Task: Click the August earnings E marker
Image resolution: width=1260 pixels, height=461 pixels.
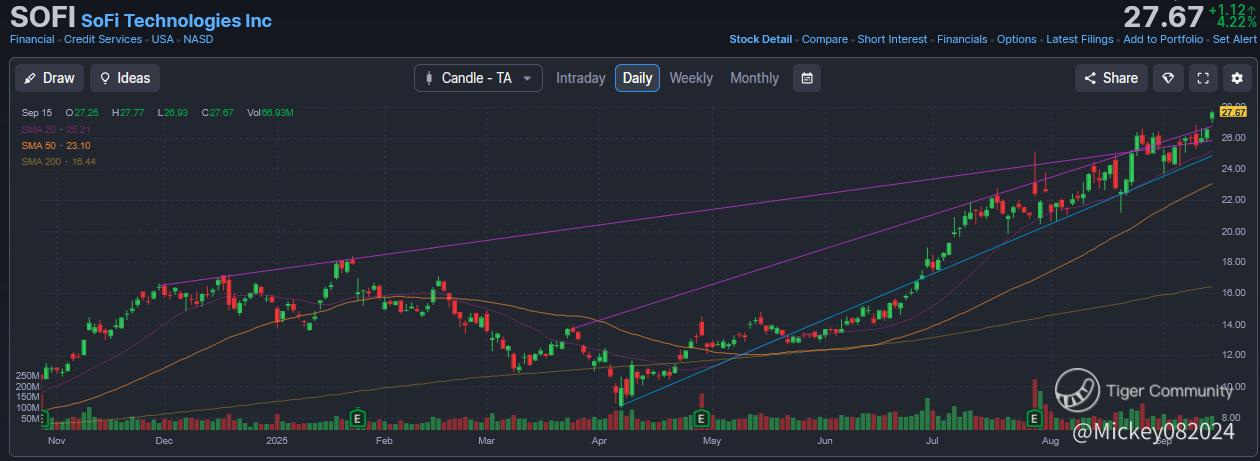Action: (1035, 418)
